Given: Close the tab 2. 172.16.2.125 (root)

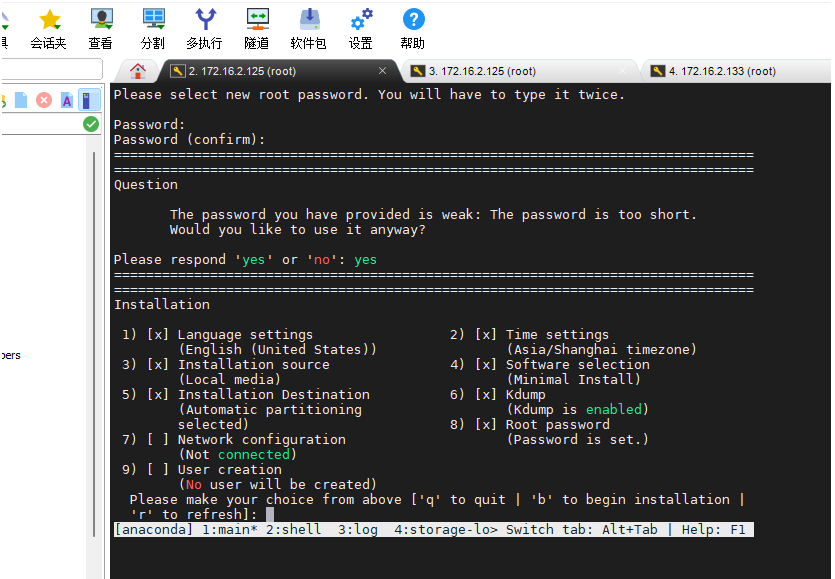Looking at the screenshot, I should click(x=382, y=71).
